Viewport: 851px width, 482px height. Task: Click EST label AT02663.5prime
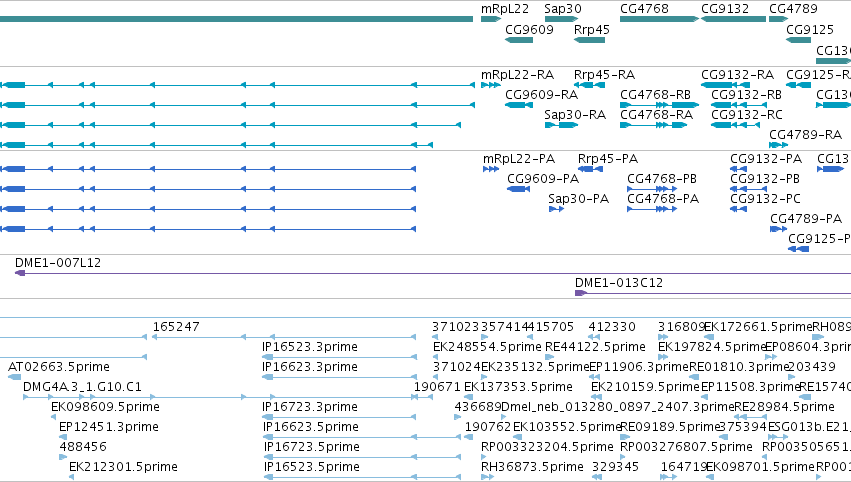pyautogui.click(x=59, y=367)
